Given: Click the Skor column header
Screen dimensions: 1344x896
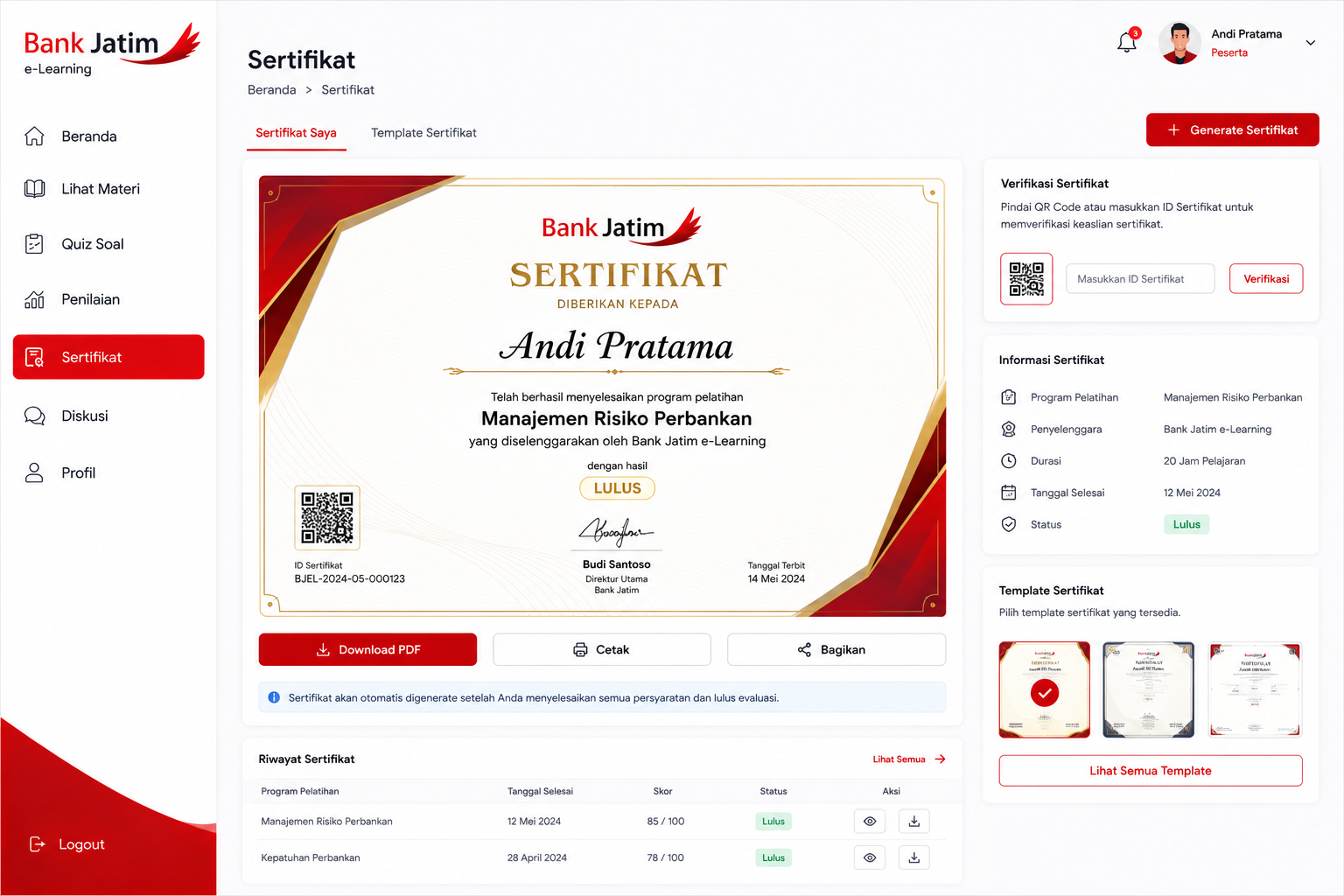Looking at the screenshot, I should [x=663, y=792].
